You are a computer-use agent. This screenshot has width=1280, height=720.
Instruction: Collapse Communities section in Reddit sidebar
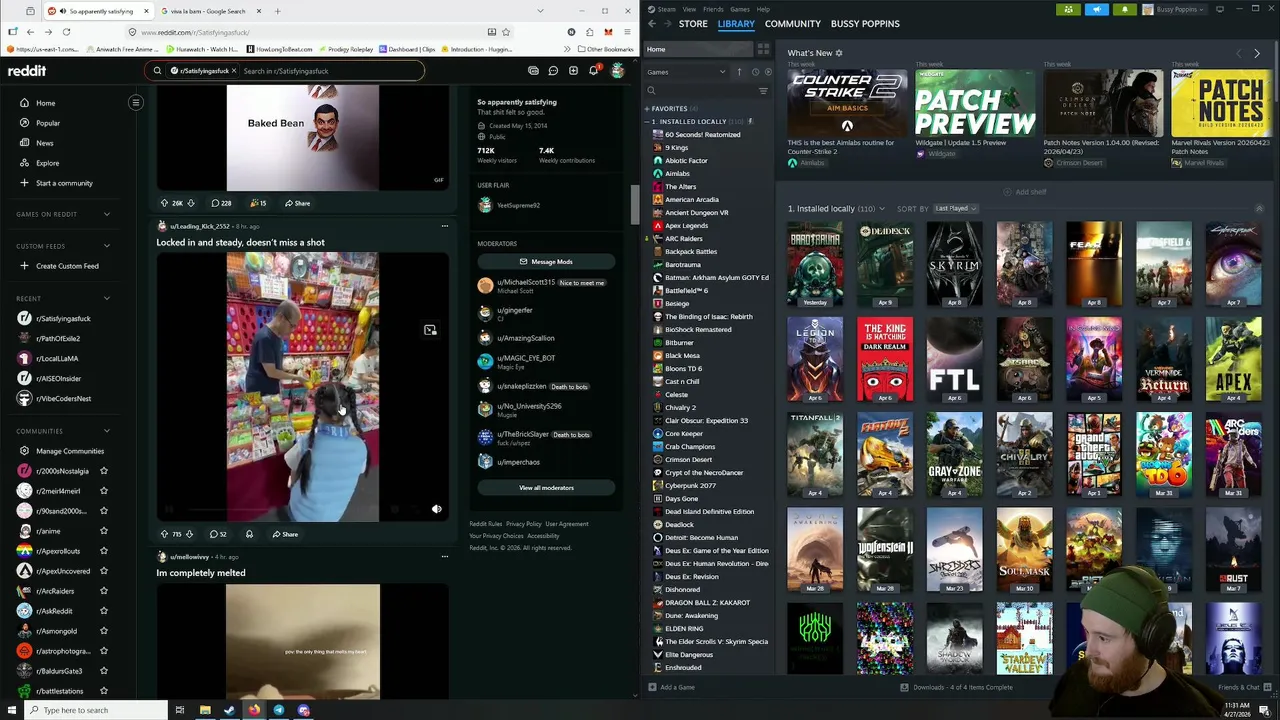pos(107,431)
